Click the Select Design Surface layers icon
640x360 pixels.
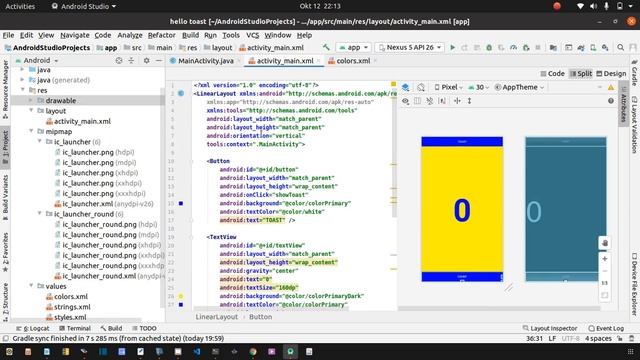coord(405,87)
